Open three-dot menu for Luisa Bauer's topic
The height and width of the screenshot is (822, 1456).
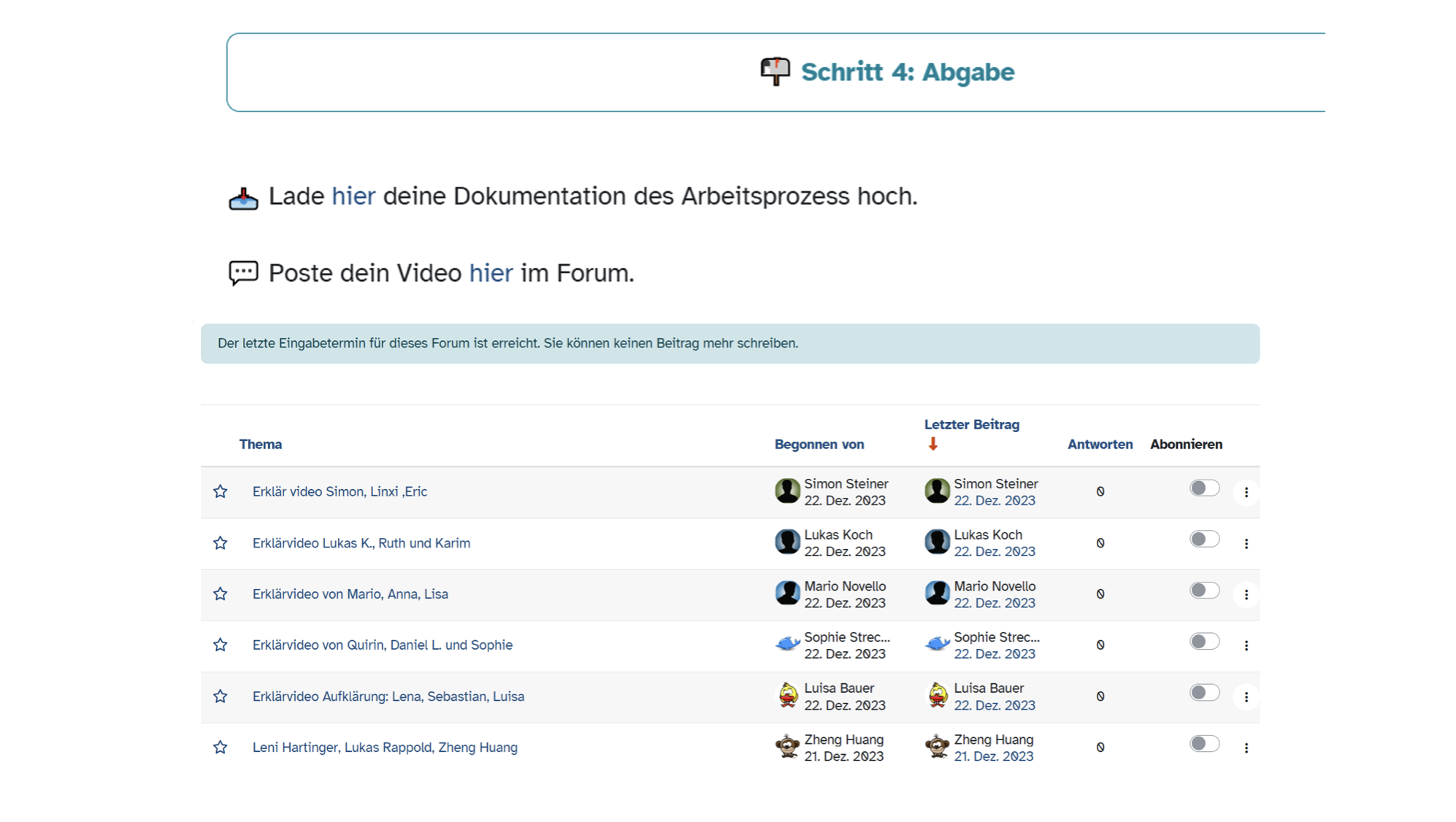click(1246, 696)
